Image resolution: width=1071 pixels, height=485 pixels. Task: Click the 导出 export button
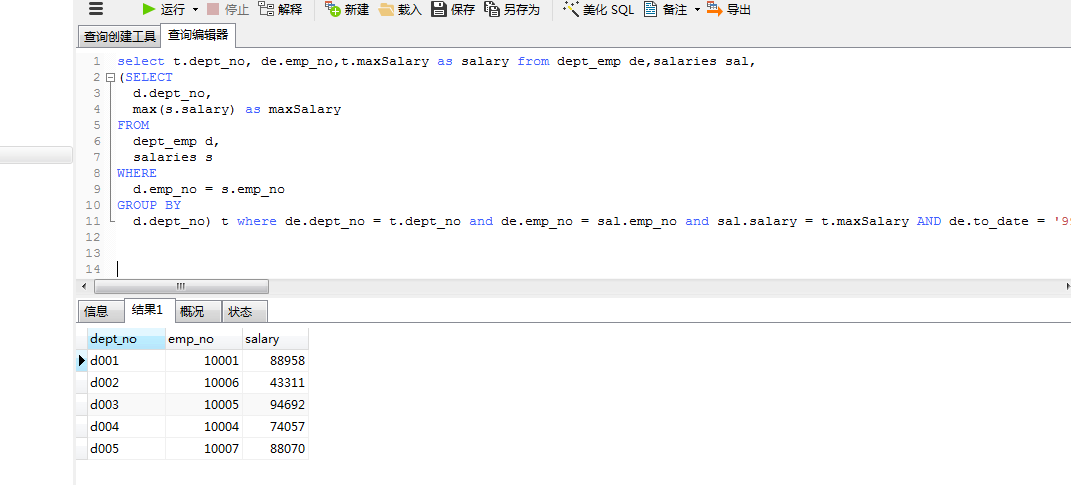pyautogui.click(x=729, y=10)
